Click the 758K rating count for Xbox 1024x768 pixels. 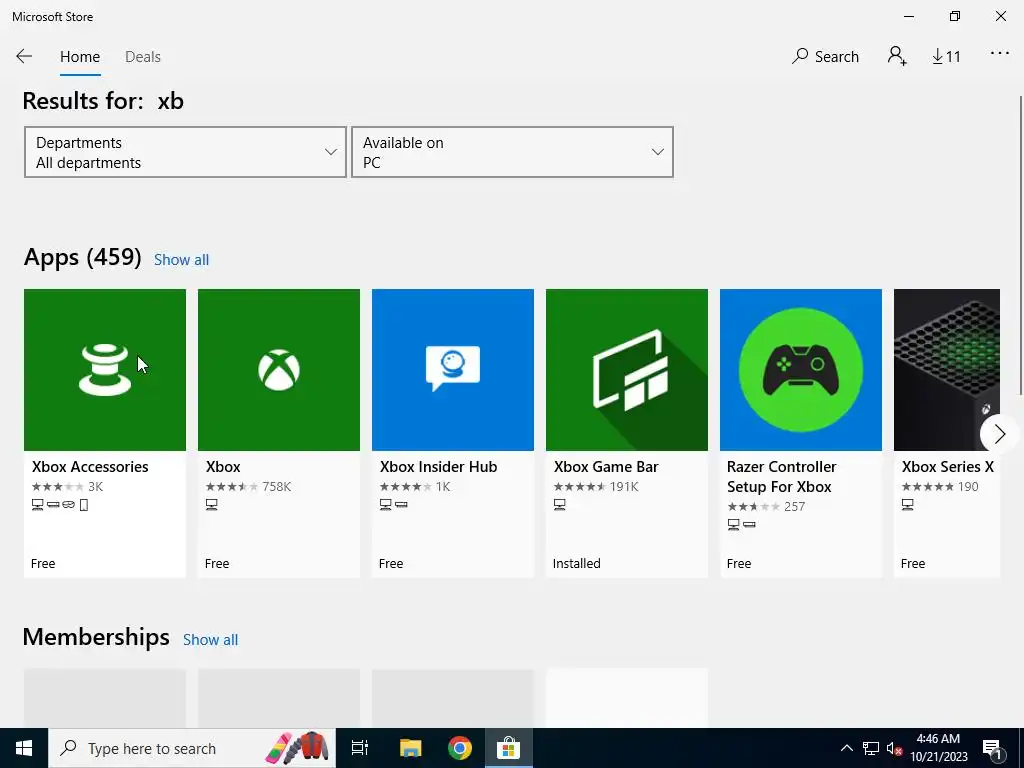(x=277, y=487)
